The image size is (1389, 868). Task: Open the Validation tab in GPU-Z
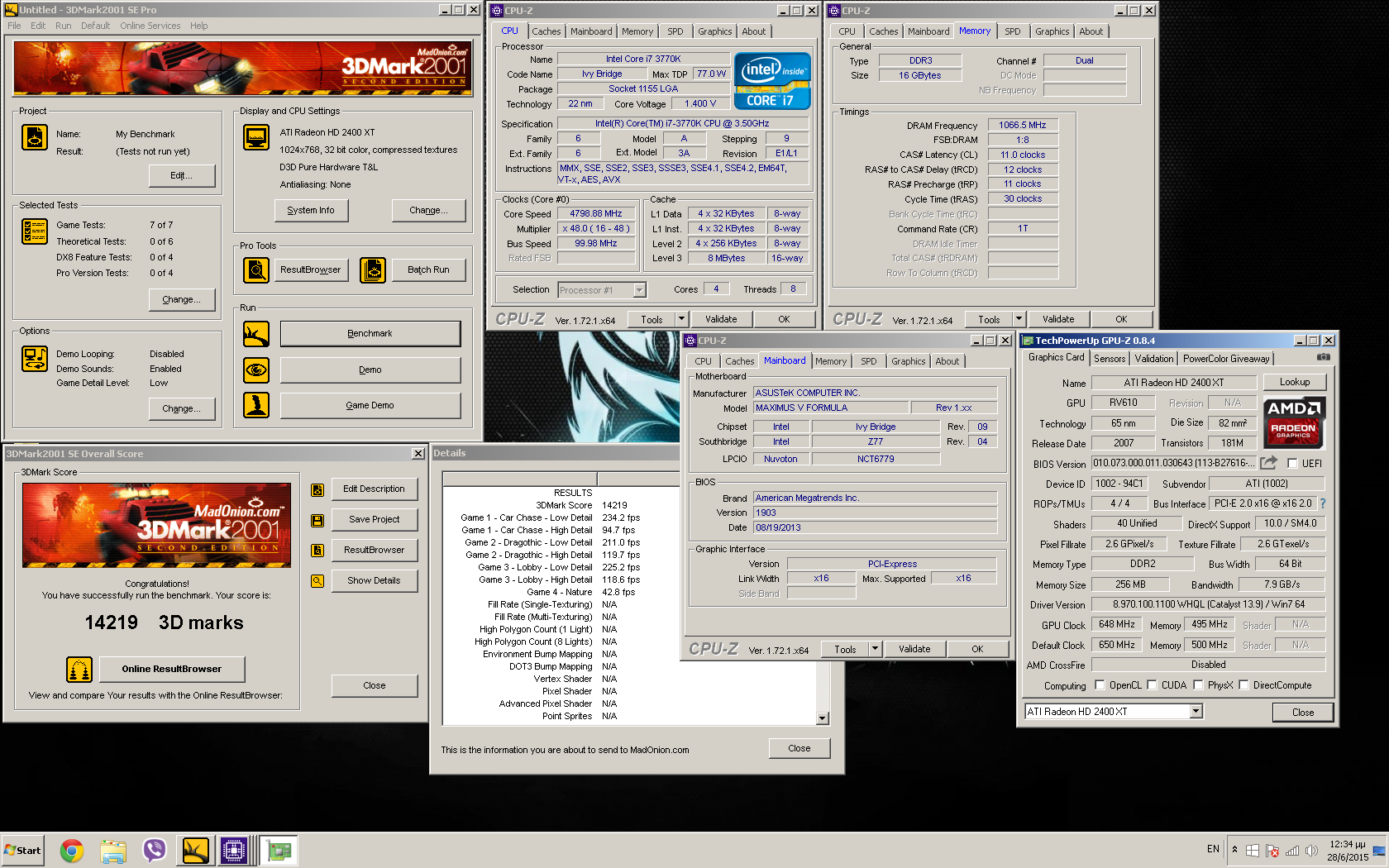click(1153, 359)
